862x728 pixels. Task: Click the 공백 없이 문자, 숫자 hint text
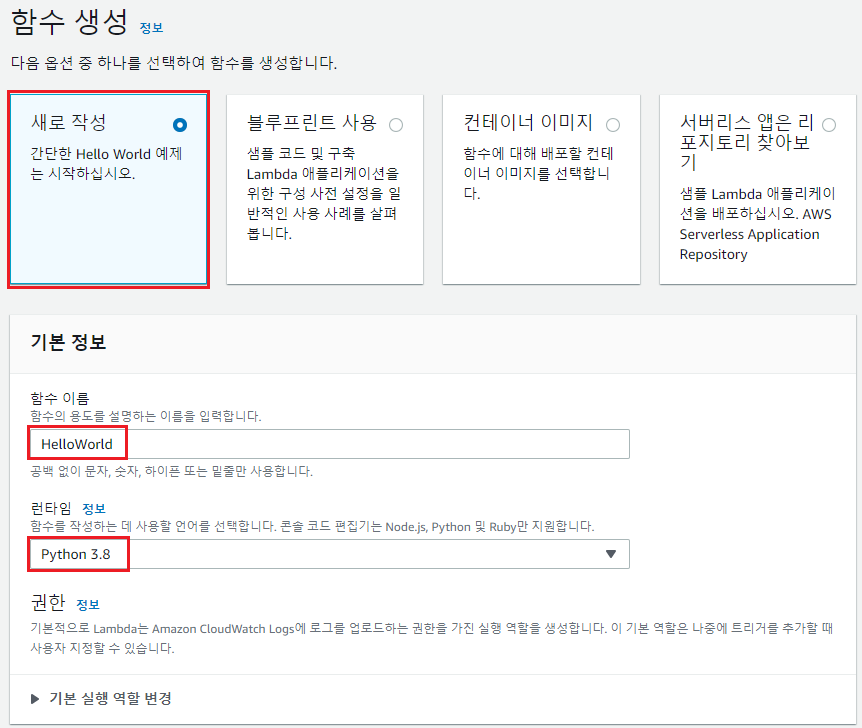(171, 471)
